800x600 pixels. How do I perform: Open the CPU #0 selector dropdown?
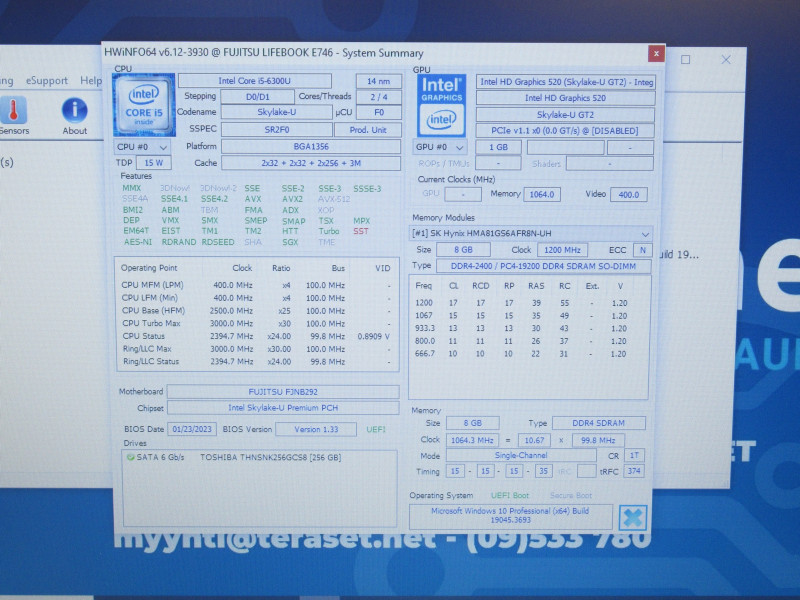[x=142, y=147]
